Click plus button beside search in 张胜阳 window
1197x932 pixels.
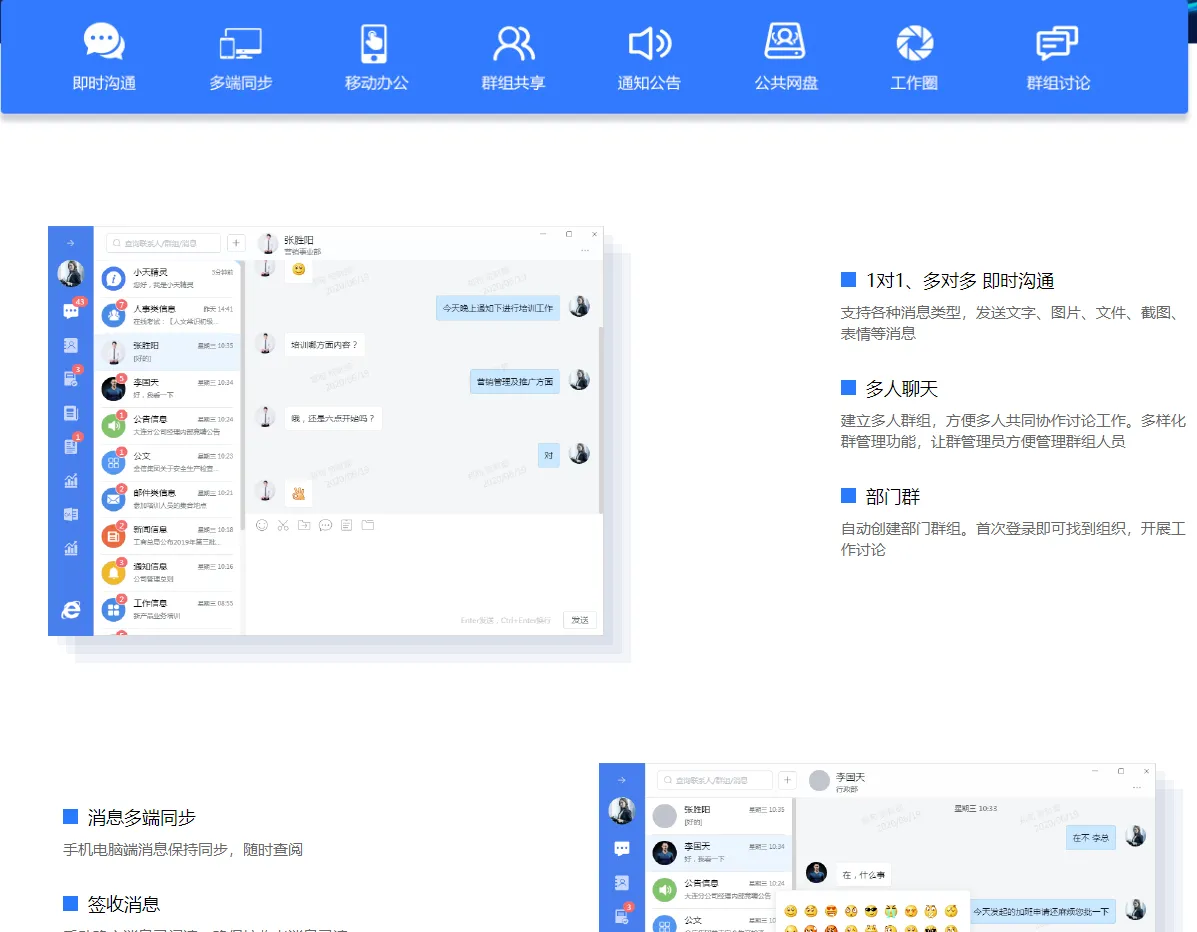tap(236, 243)
